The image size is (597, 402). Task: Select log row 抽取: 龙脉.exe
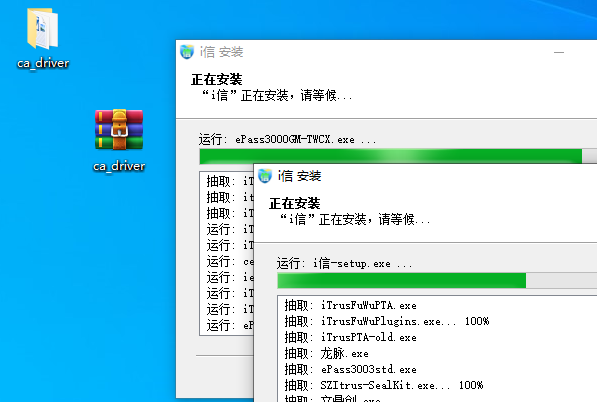coord(326,354)
